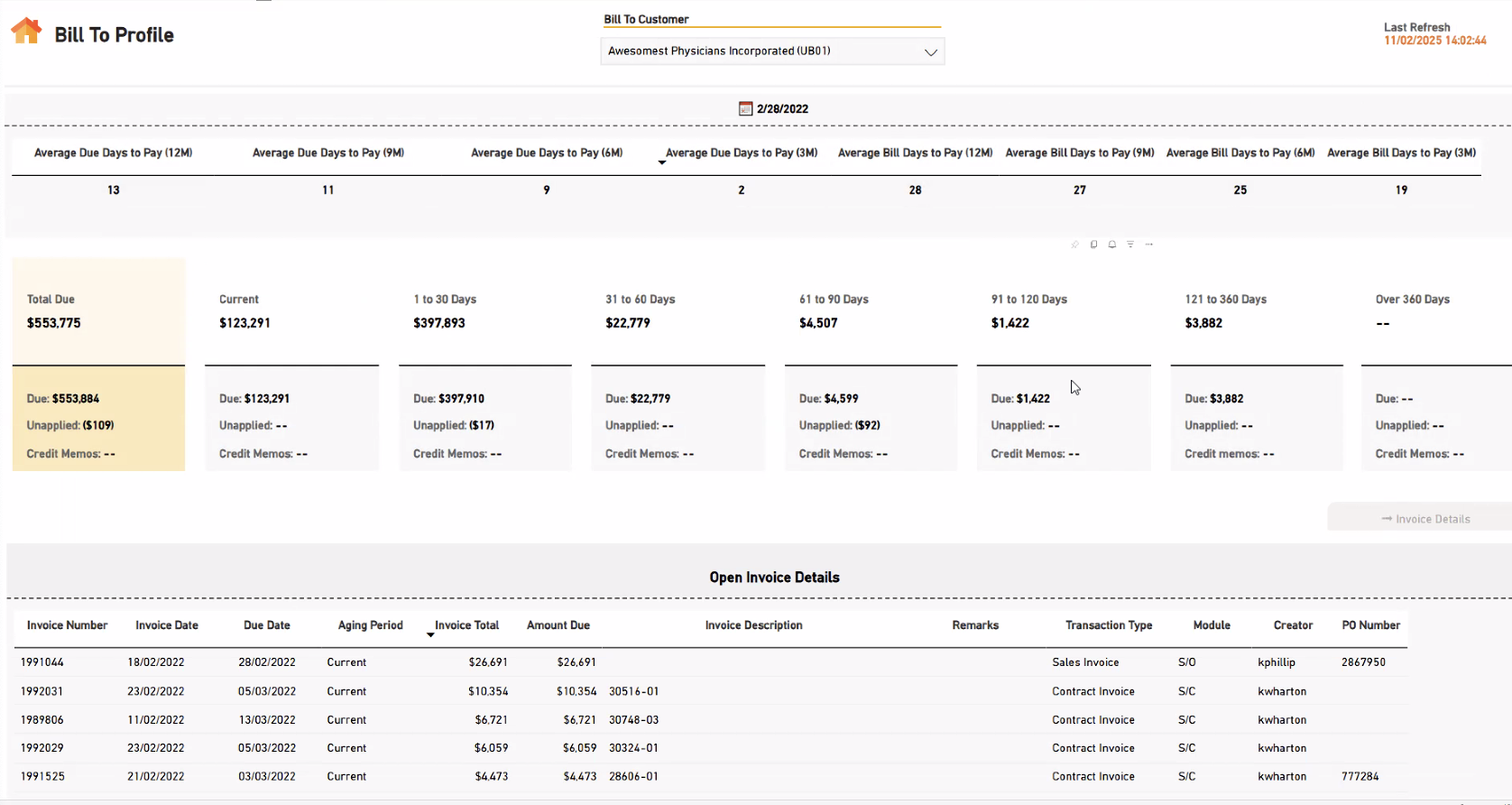
Task: Select invoice number 1989806
Action: 42,720
